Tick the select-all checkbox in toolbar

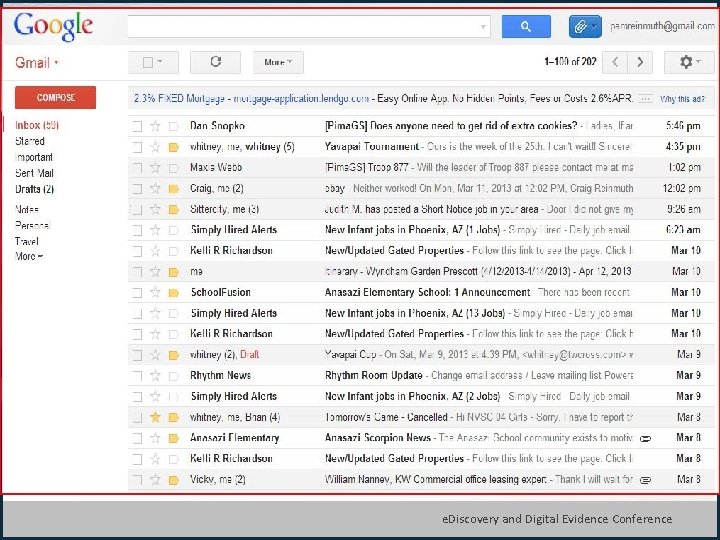[147, 62]
